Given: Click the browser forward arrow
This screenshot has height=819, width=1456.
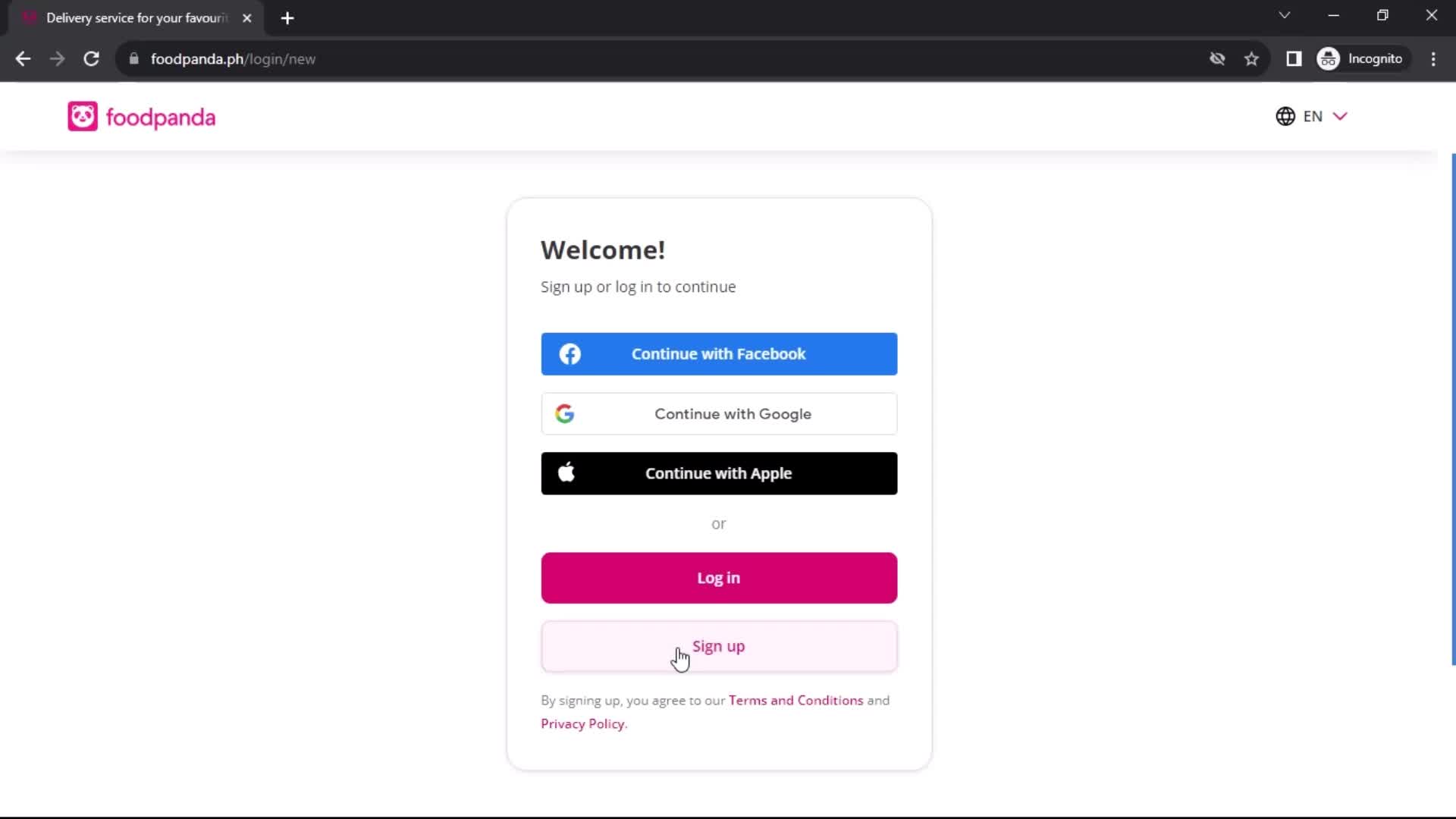Looking at the screenshot, I should point(57,58).
